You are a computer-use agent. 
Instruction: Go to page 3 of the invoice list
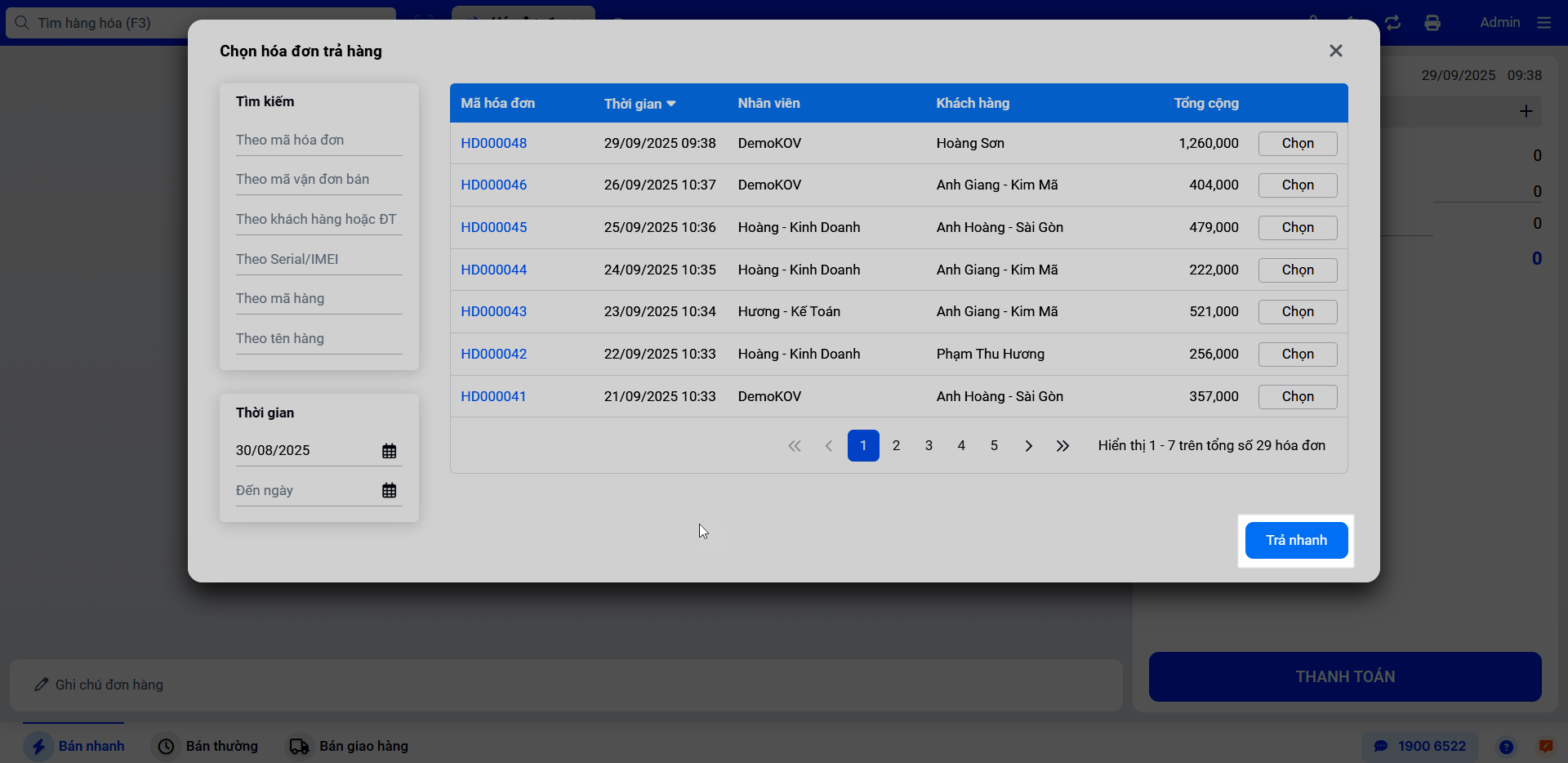[x=929, y=446]
